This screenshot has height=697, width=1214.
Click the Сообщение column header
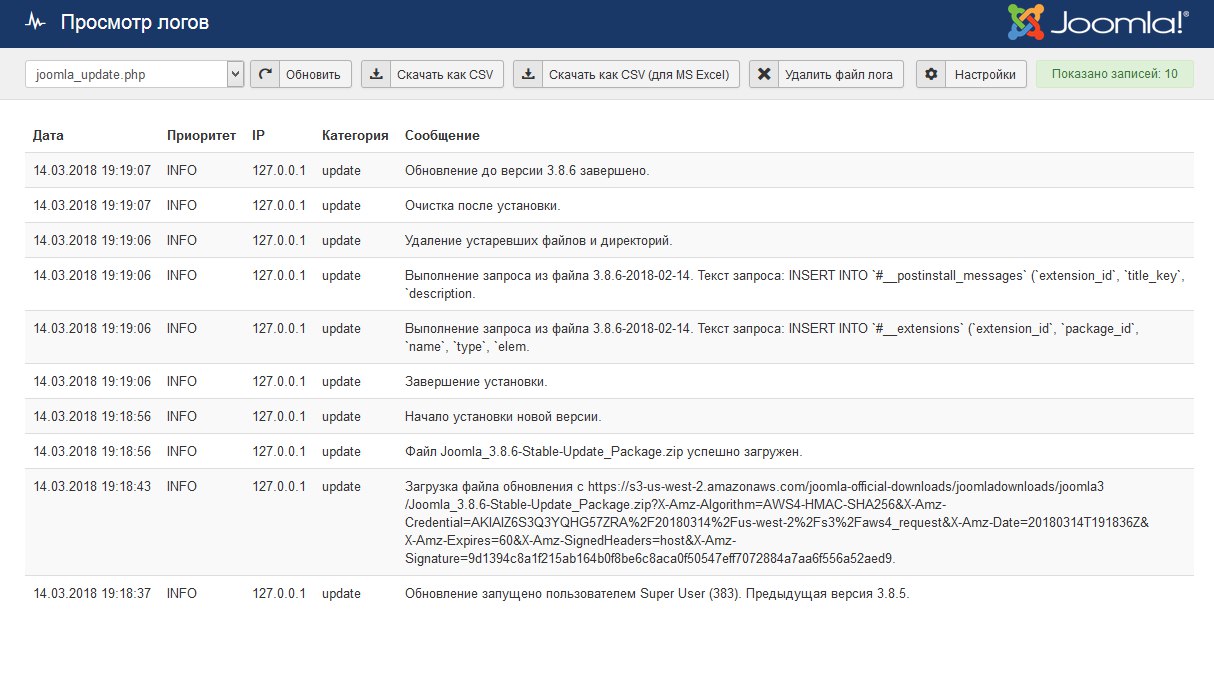(442, 135)
